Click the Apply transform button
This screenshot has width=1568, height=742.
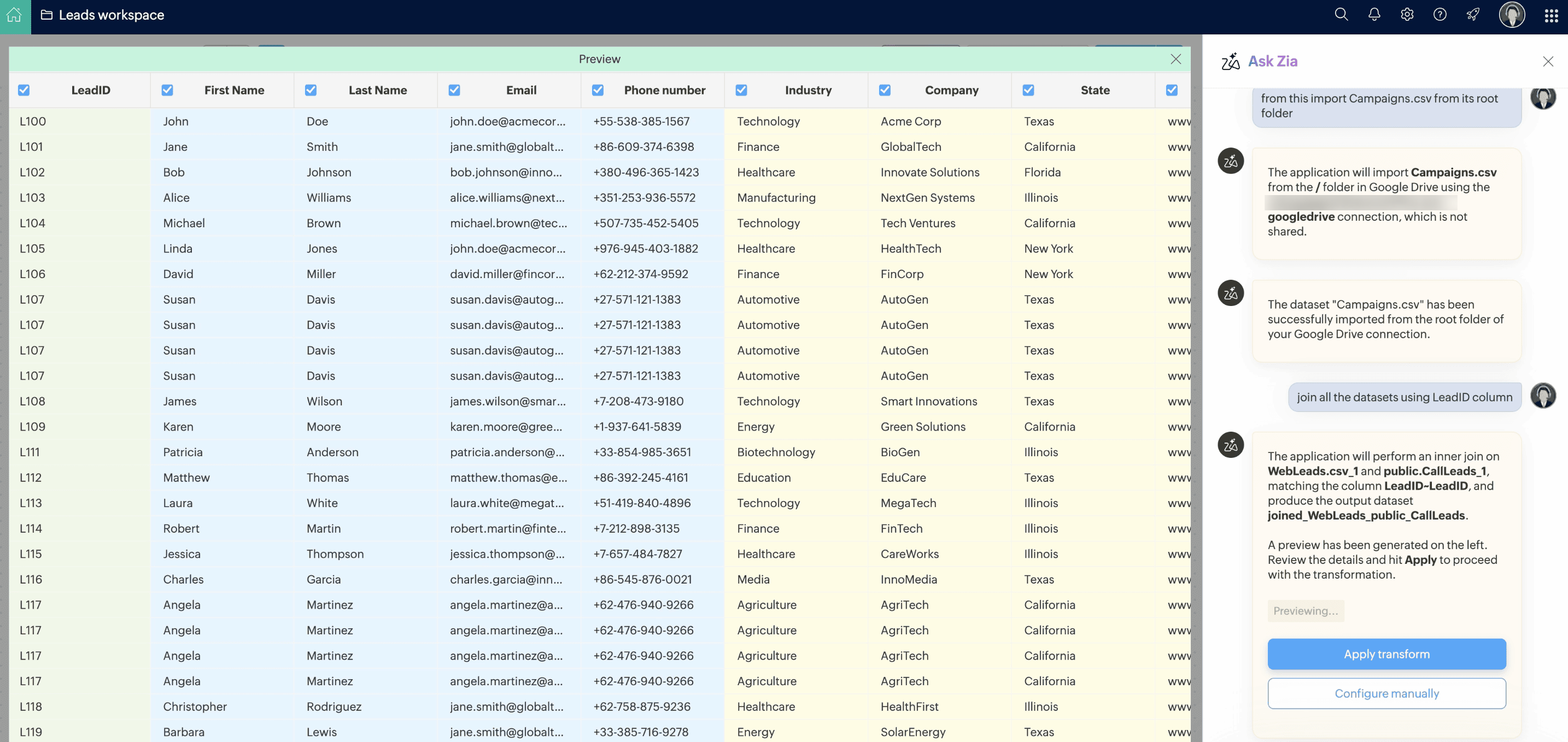coord(1386,654)
